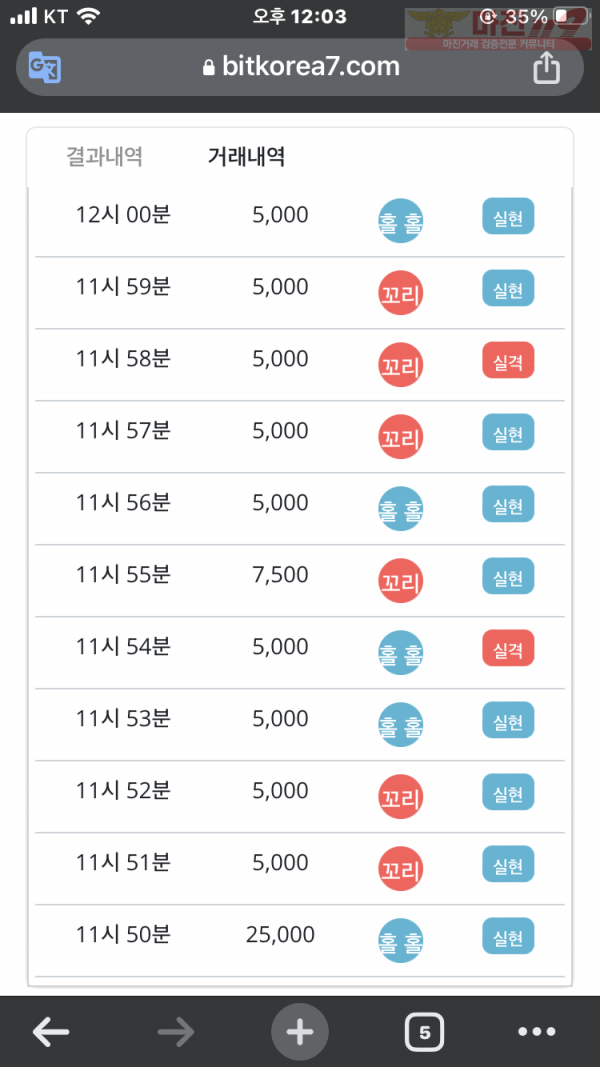Screen dimensions: 600x1067
Task: Switch to the 결과내역 tab
Action: click(104, 157)
